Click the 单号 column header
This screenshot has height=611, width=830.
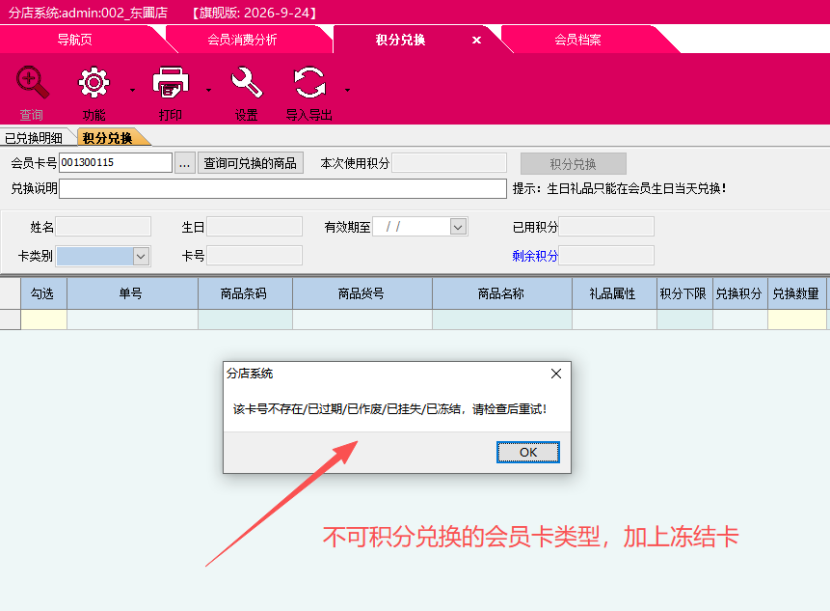[132, 294]
